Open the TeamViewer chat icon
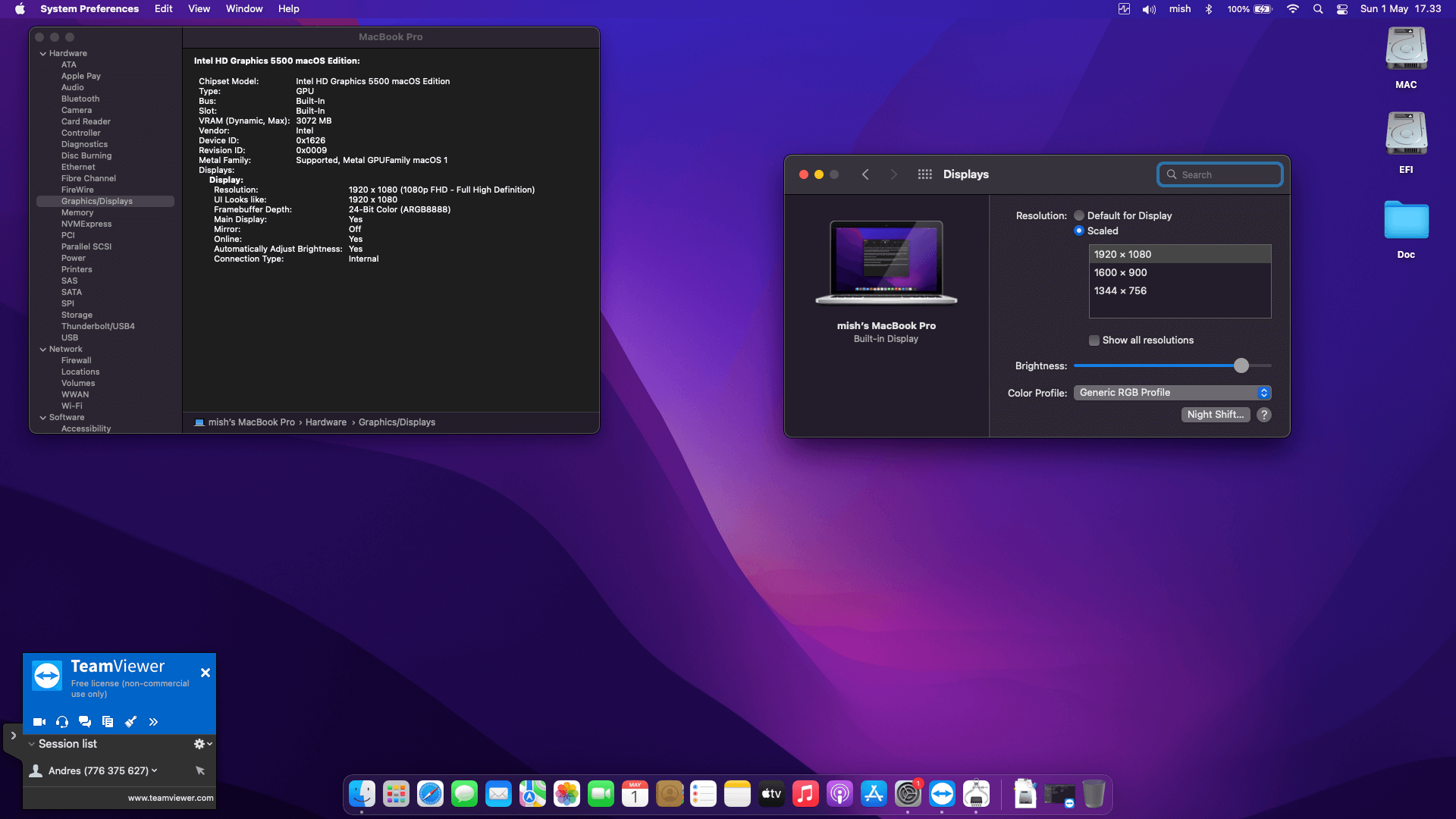Image resolution: width=1456 pixels, height=819 pixels. click(x=85, y=722)
